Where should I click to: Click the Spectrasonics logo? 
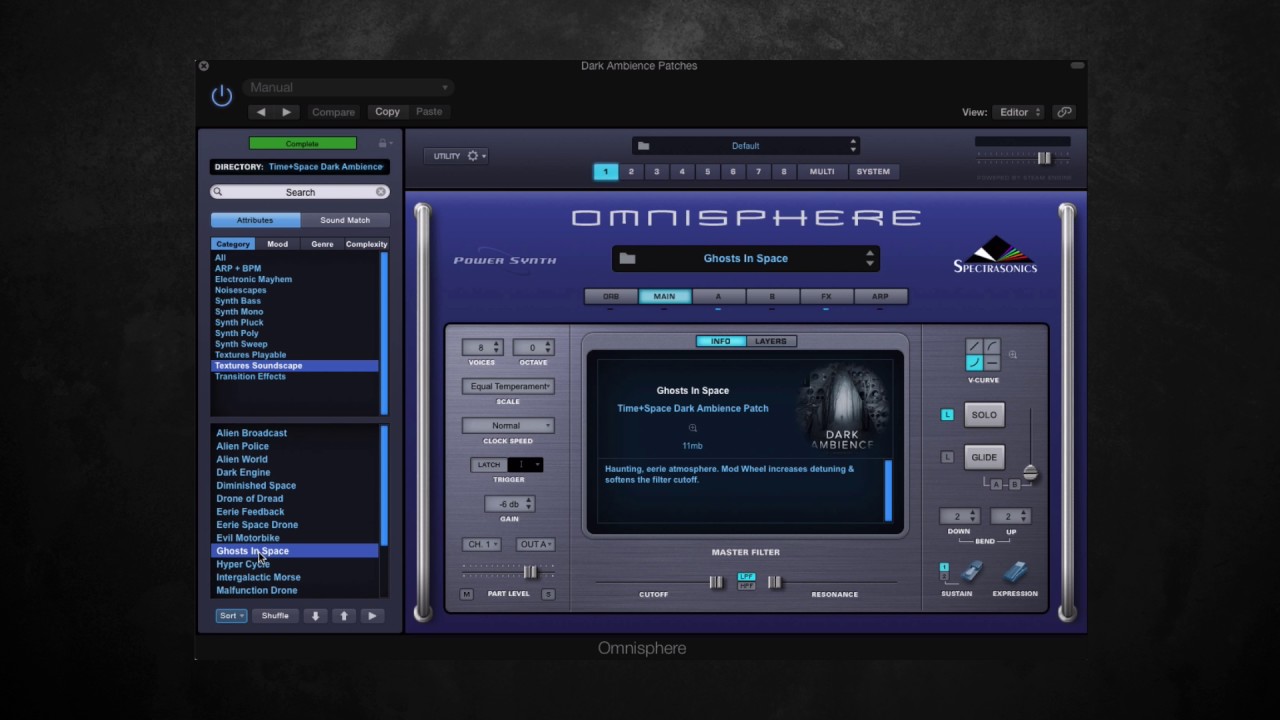995,254
